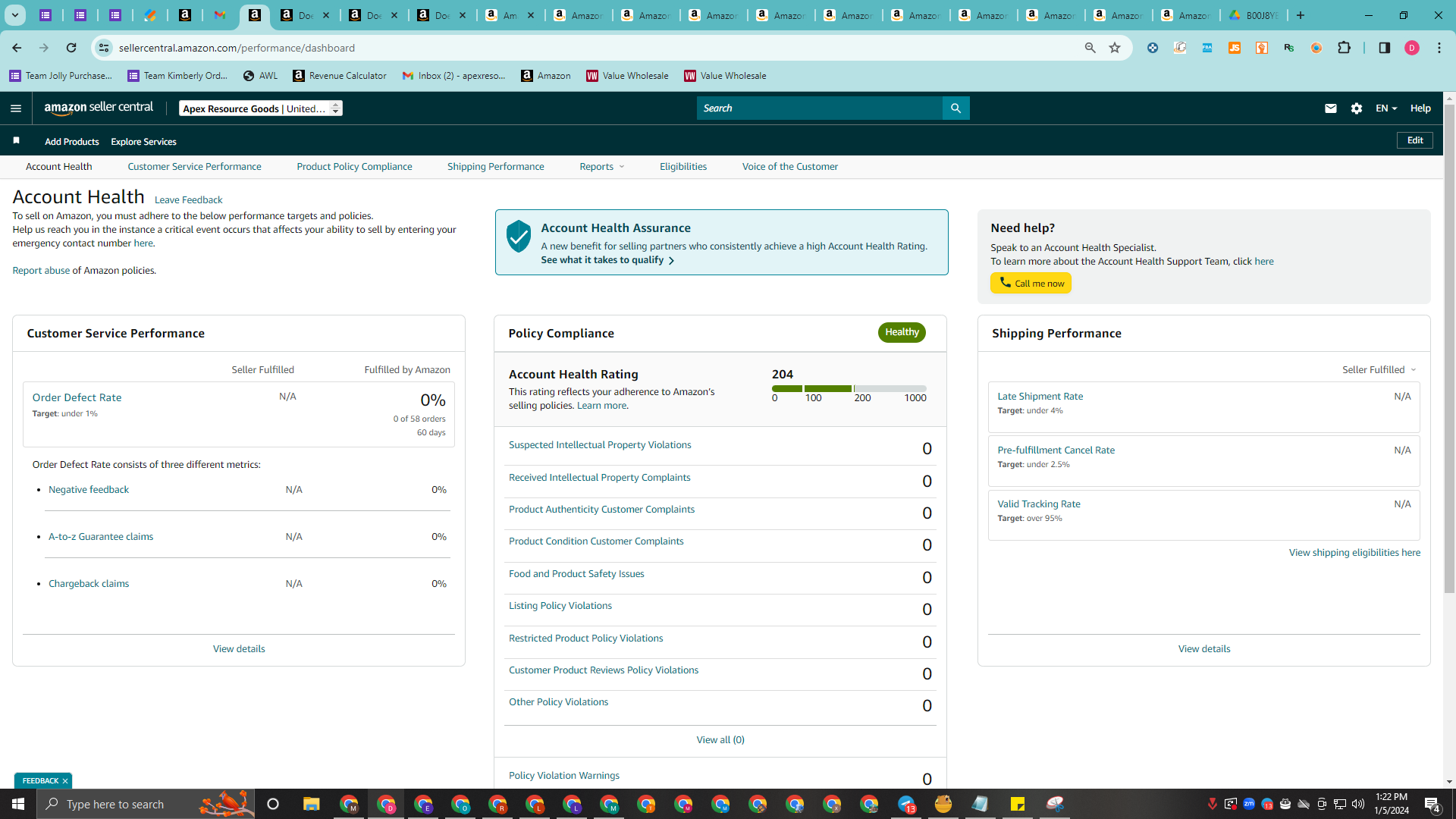Open the messages envelope icon

coord(1330,108)
